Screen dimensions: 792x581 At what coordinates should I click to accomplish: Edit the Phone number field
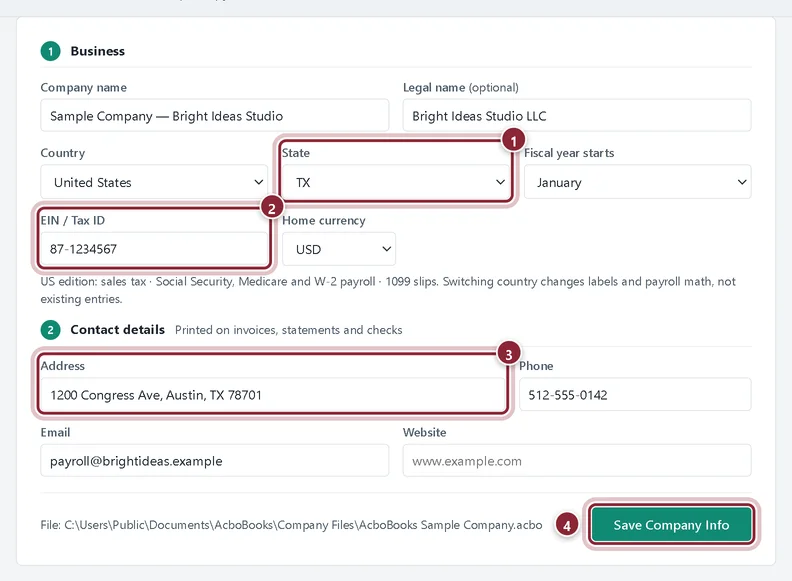coord(635,395)
